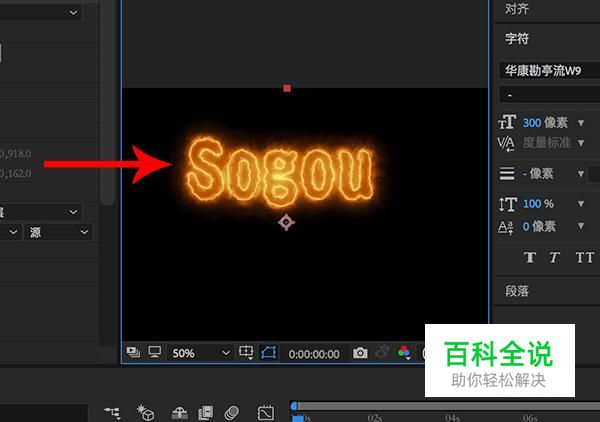Image resolution: width=600 pixels, height=422 pixels.
Task: Click the value ending in ,918.0
Action: point(15,154)
